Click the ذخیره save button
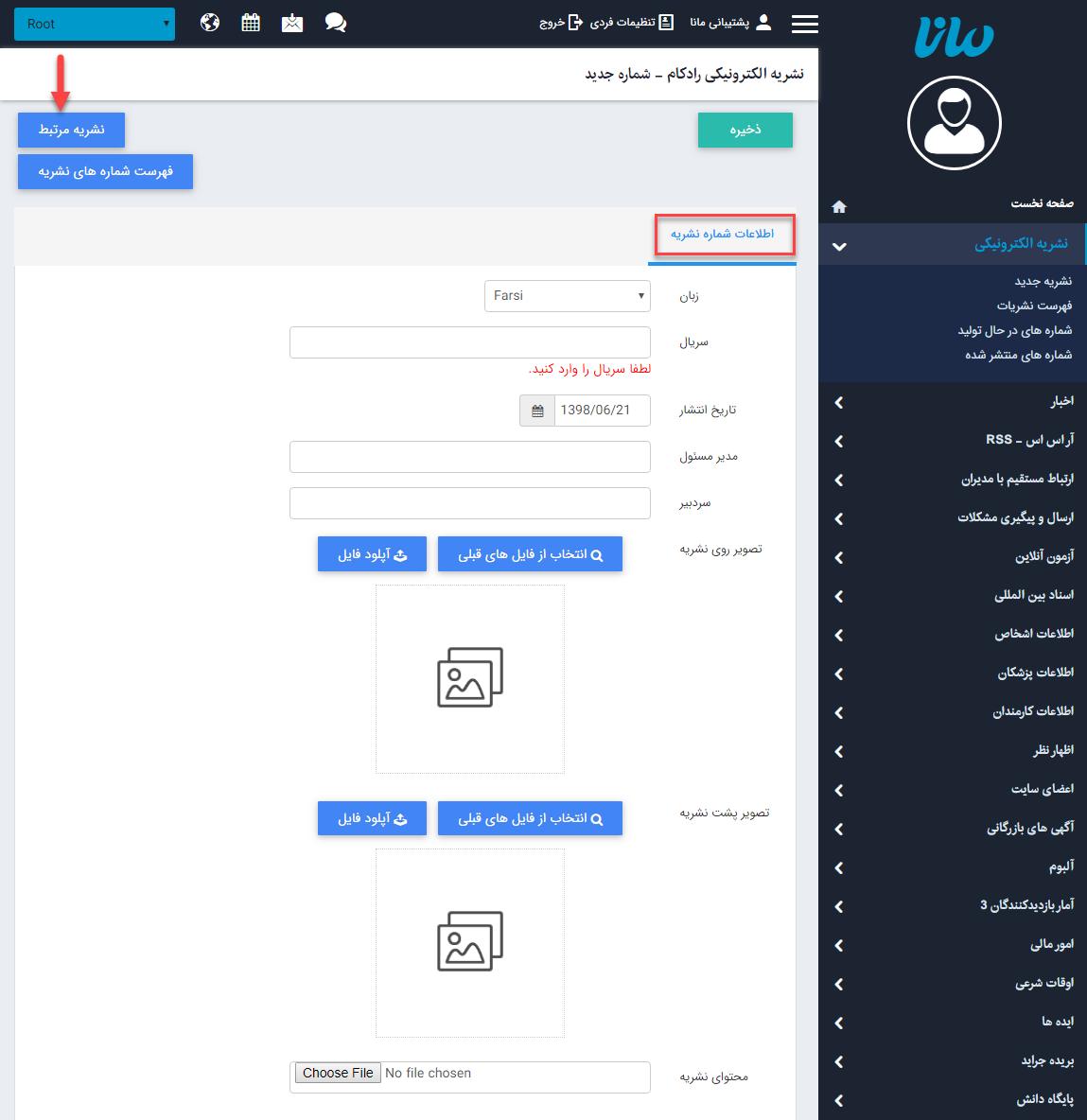The image size is (1087, 1120). tap(745, 131)
